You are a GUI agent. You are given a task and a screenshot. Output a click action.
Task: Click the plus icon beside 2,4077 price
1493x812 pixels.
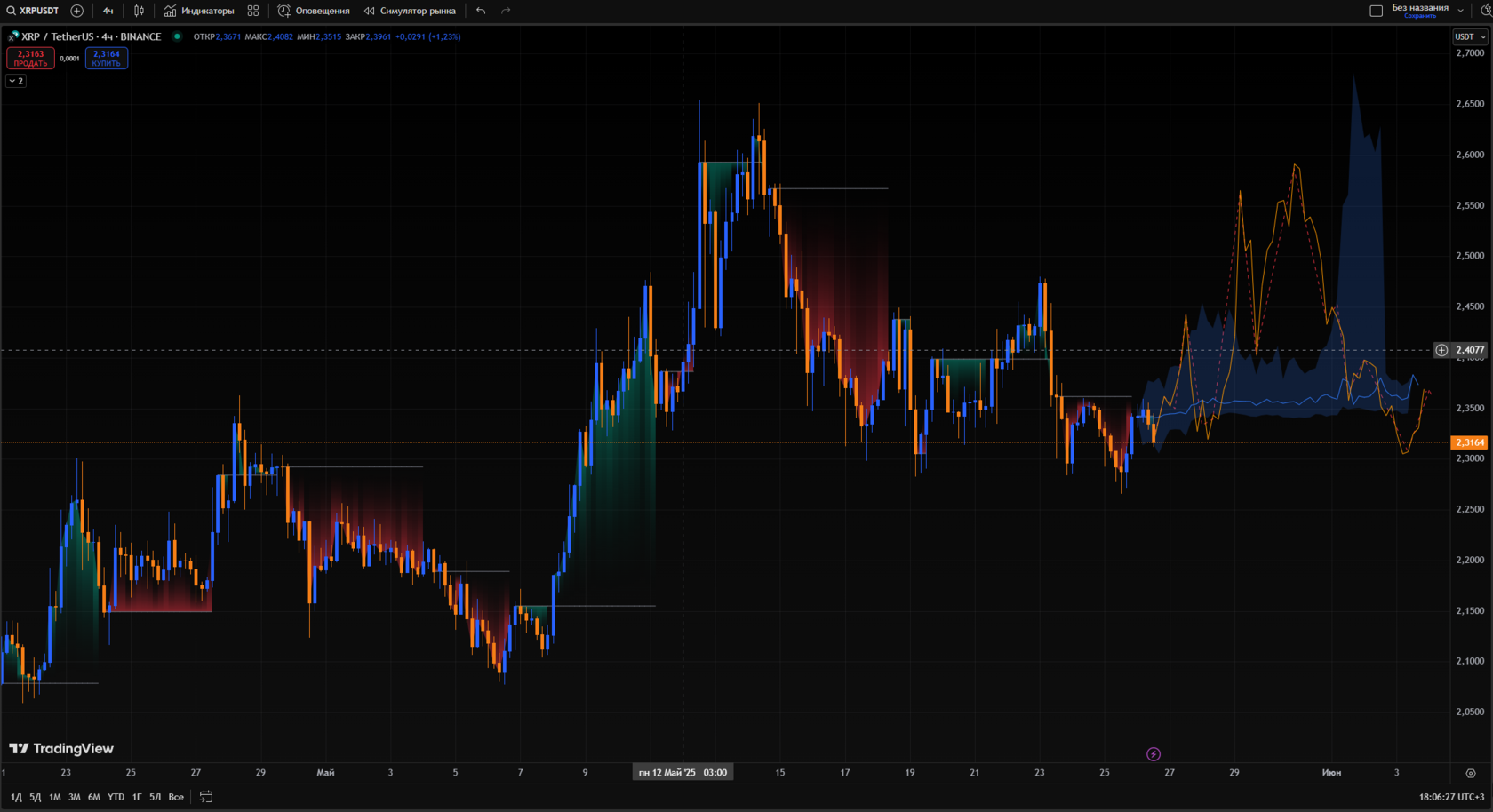[1441, 350]
